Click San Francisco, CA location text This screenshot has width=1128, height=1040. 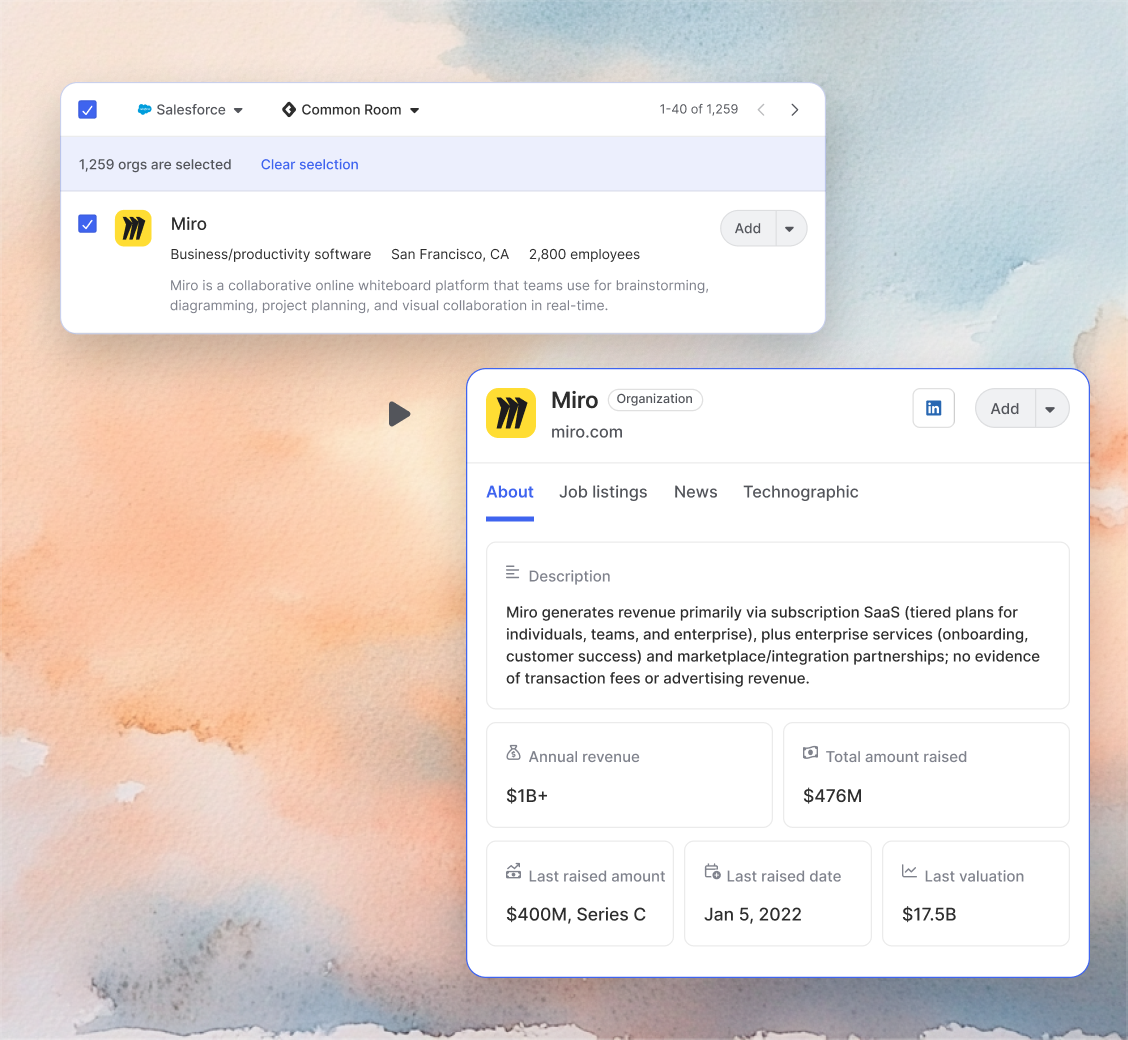click(x=450, y=254)
